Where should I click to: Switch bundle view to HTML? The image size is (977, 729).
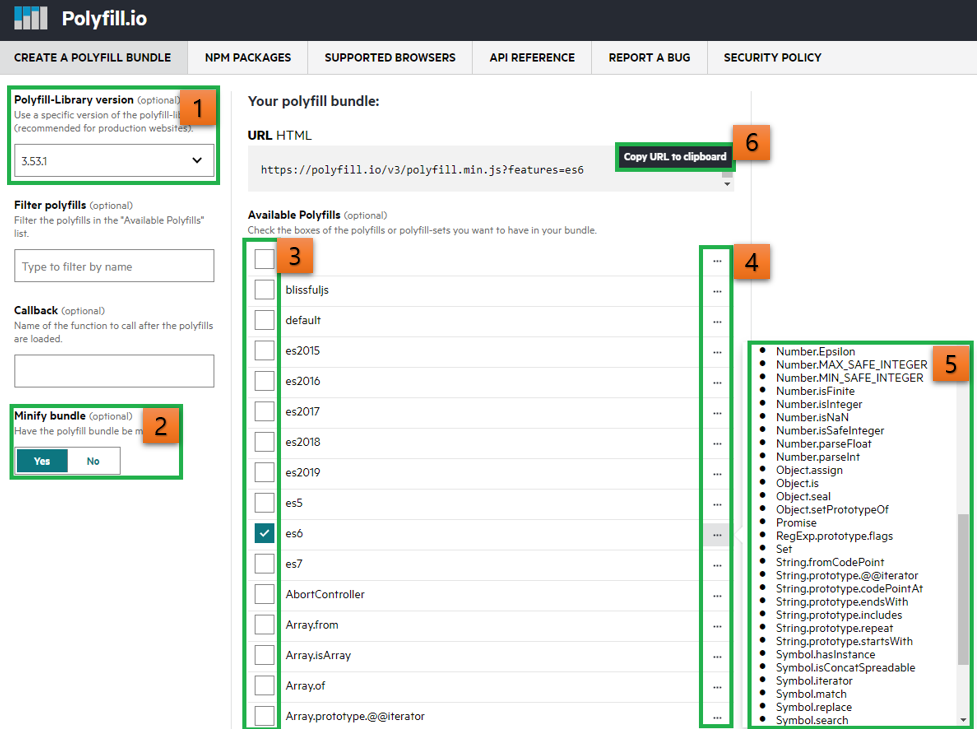tap(293, 135)
